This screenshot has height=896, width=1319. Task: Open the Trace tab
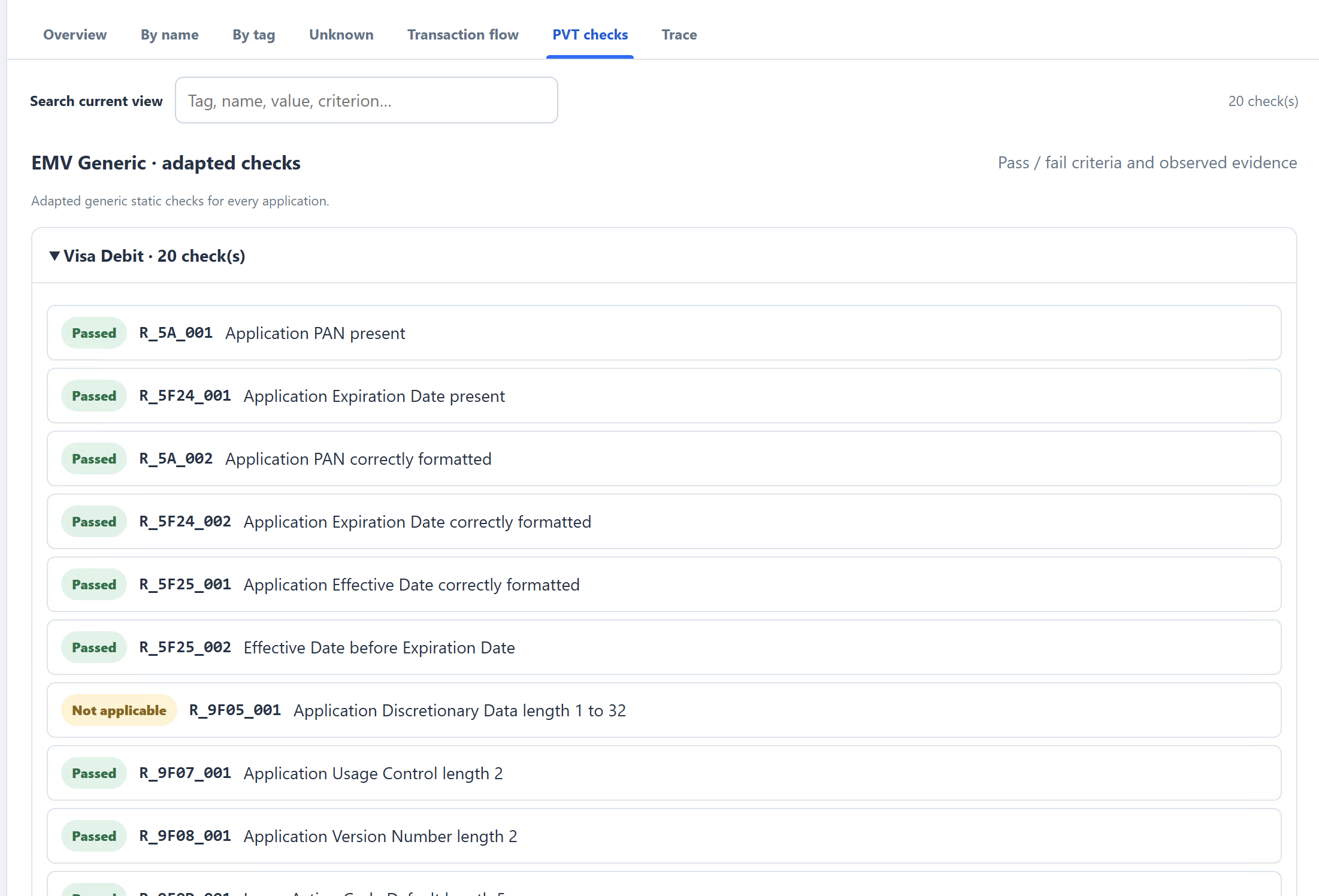coord(679,35)
